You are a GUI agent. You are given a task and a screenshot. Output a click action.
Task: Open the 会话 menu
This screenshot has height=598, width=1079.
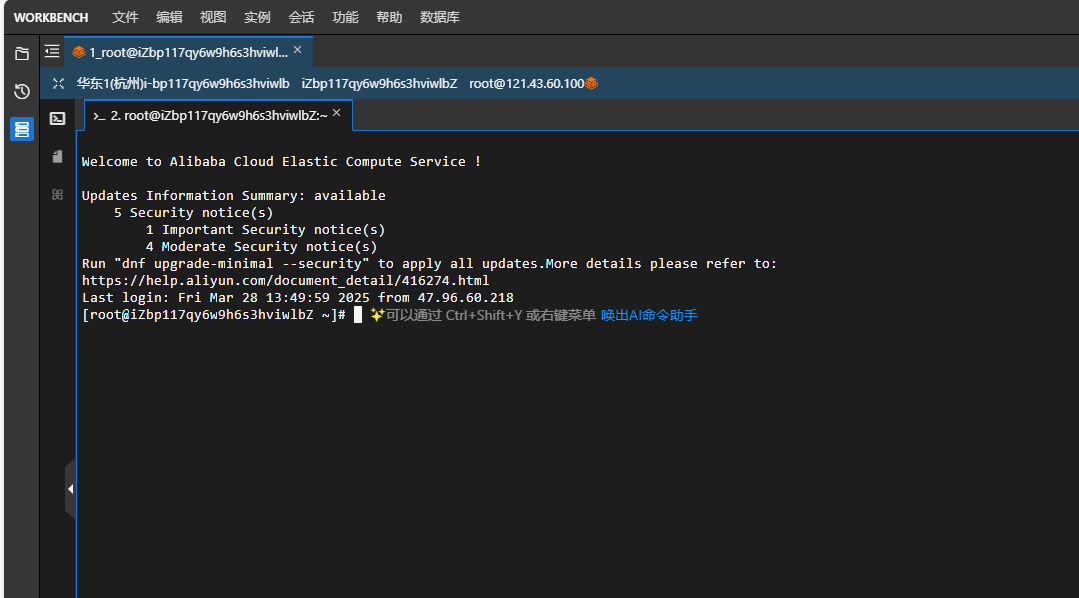point(301,17)
